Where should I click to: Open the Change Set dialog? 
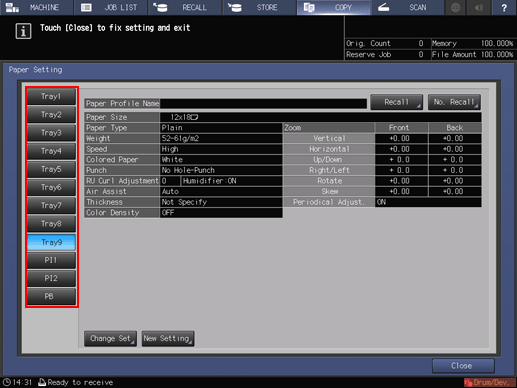pyautogui.click(x=110, y=339)
